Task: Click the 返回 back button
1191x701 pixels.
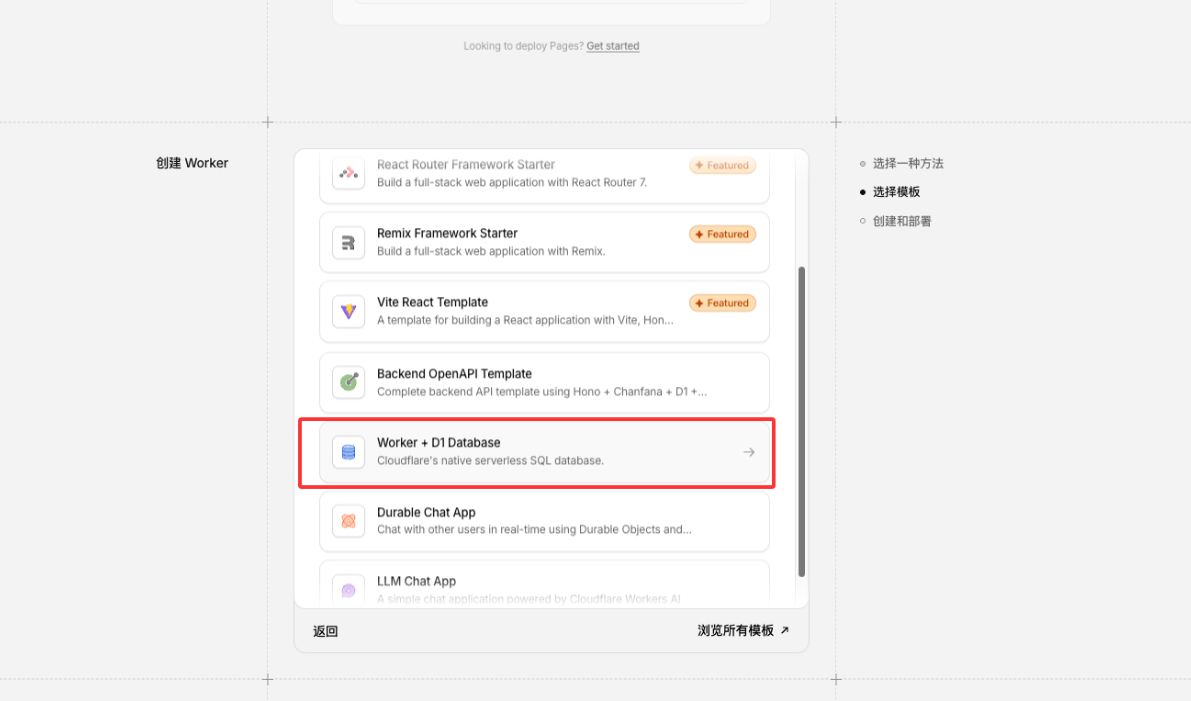Action: [325, 631]
